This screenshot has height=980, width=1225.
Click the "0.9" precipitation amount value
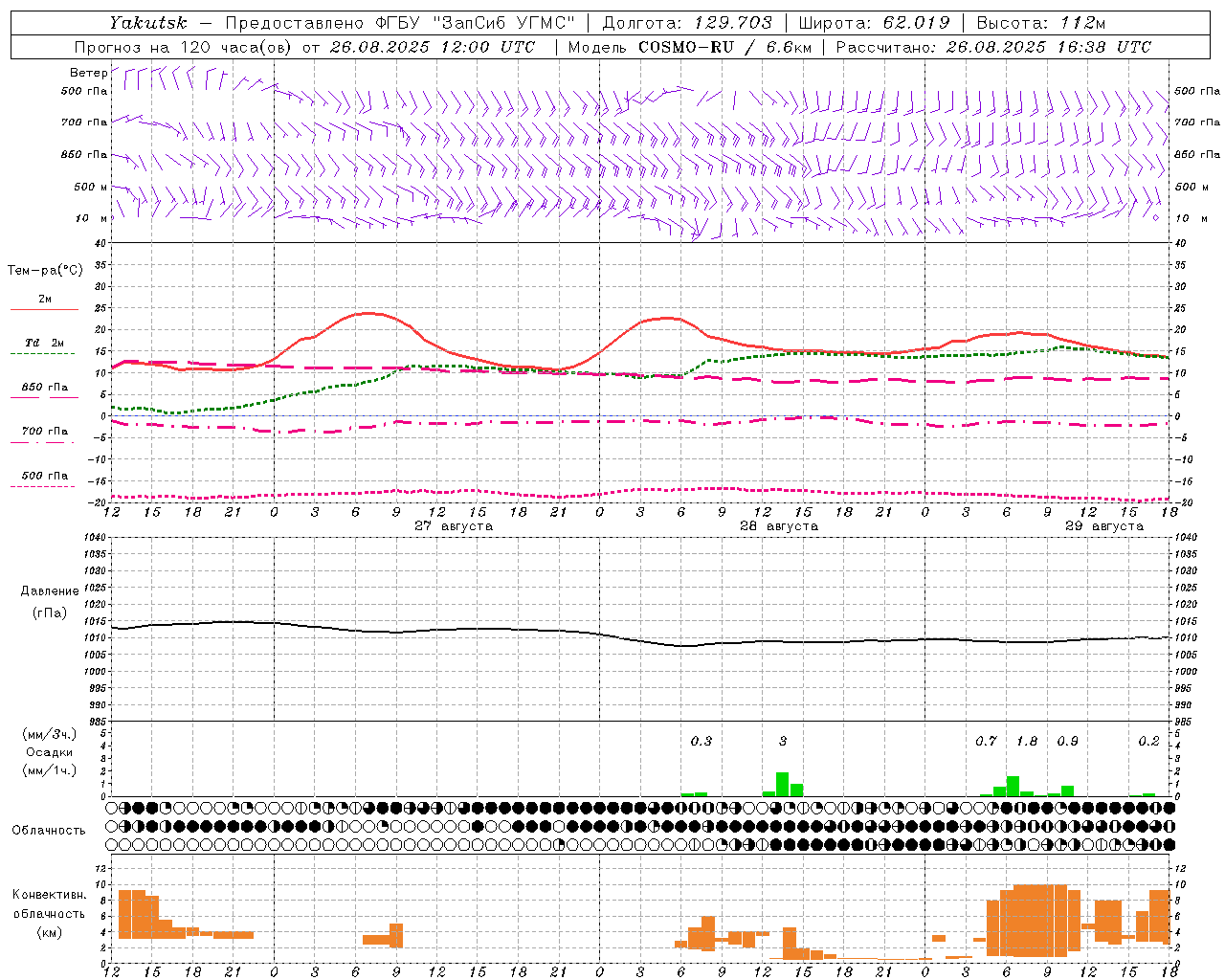(x=1067, y=741)
